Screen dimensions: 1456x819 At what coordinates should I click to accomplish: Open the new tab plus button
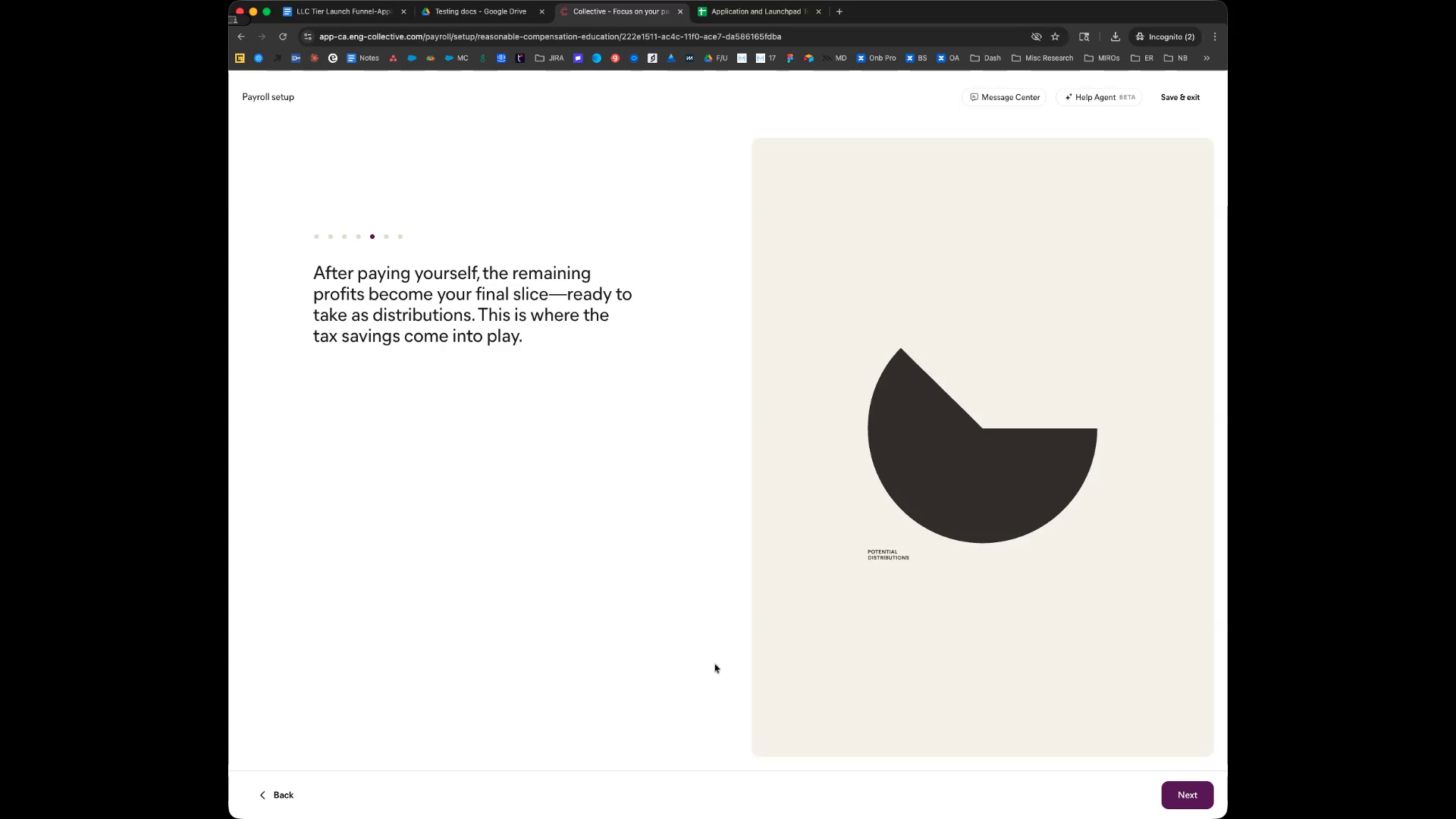pos(839,11)
